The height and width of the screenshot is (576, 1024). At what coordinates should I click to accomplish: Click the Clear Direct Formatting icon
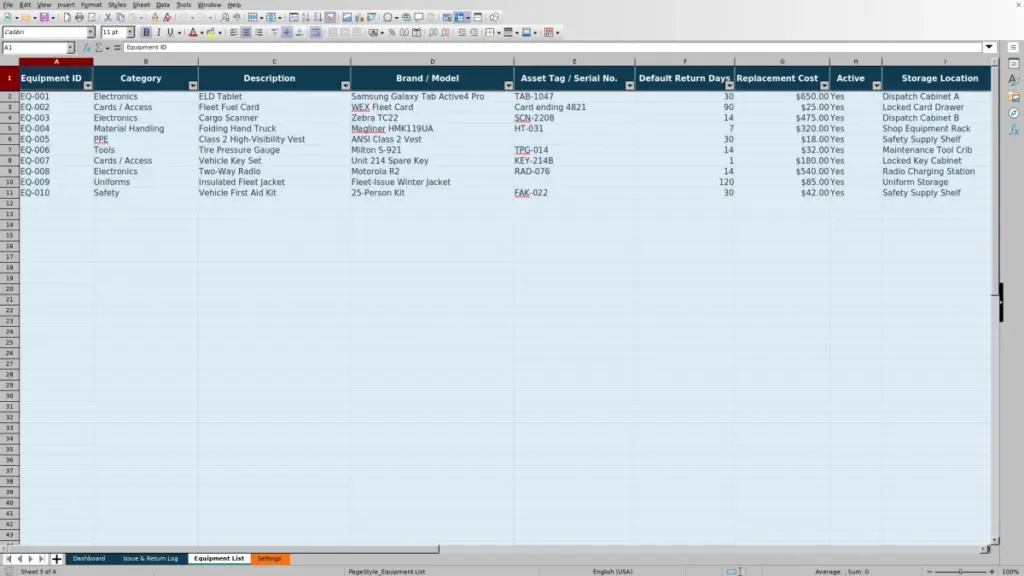(x=167, y=18)
